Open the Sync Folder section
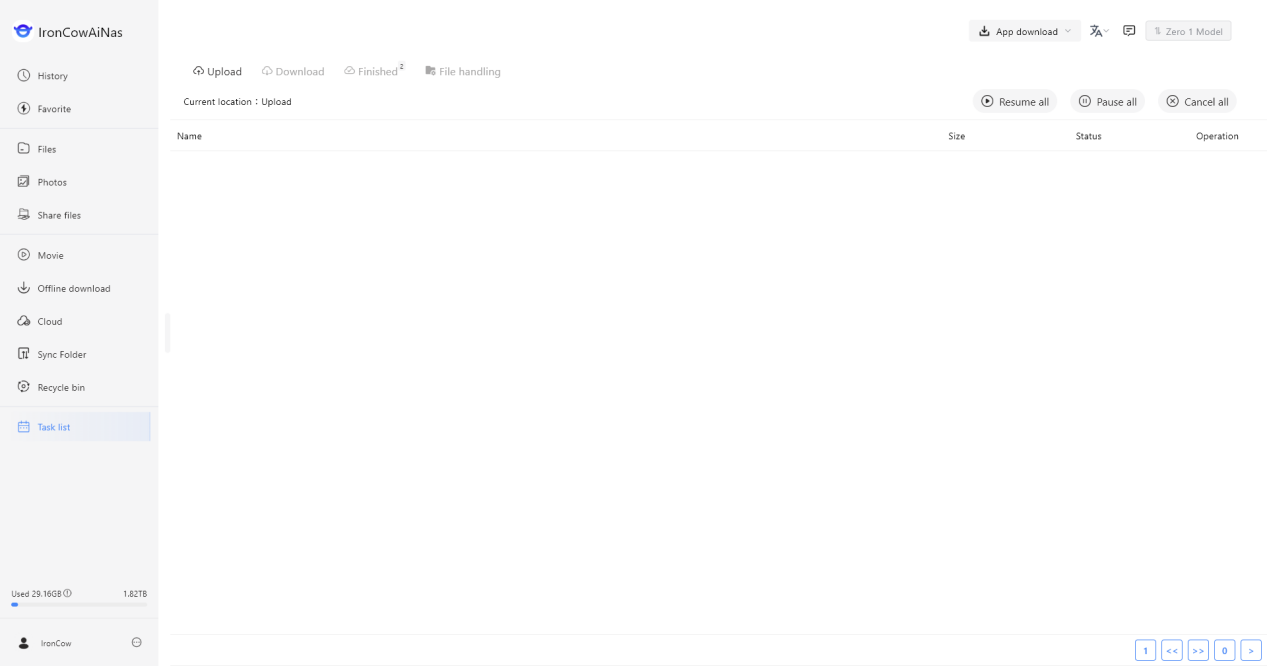Image resolution: width=1267 pixels, height=666 pixels. tap(61, 354)
